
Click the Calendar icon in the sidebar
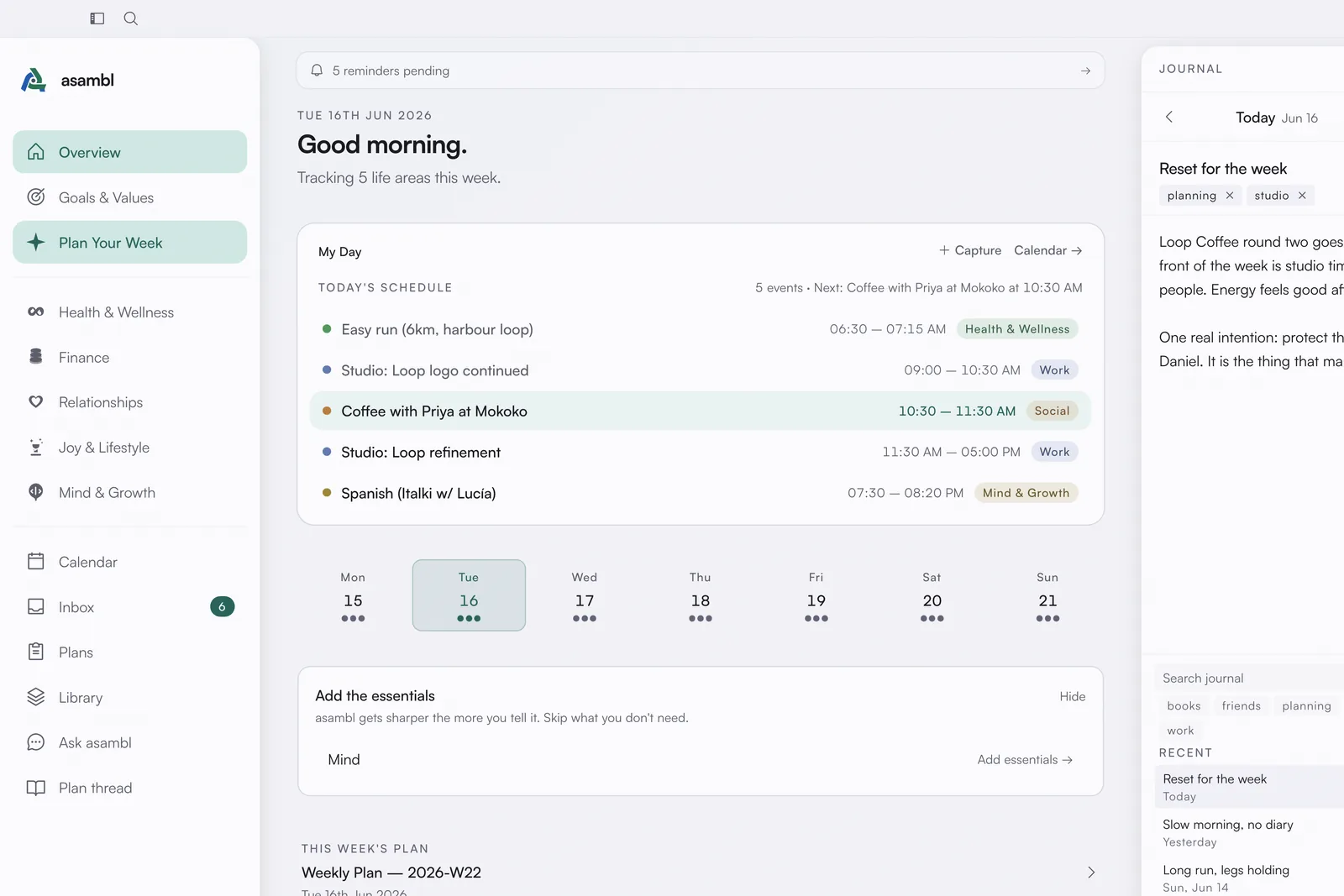36,562
